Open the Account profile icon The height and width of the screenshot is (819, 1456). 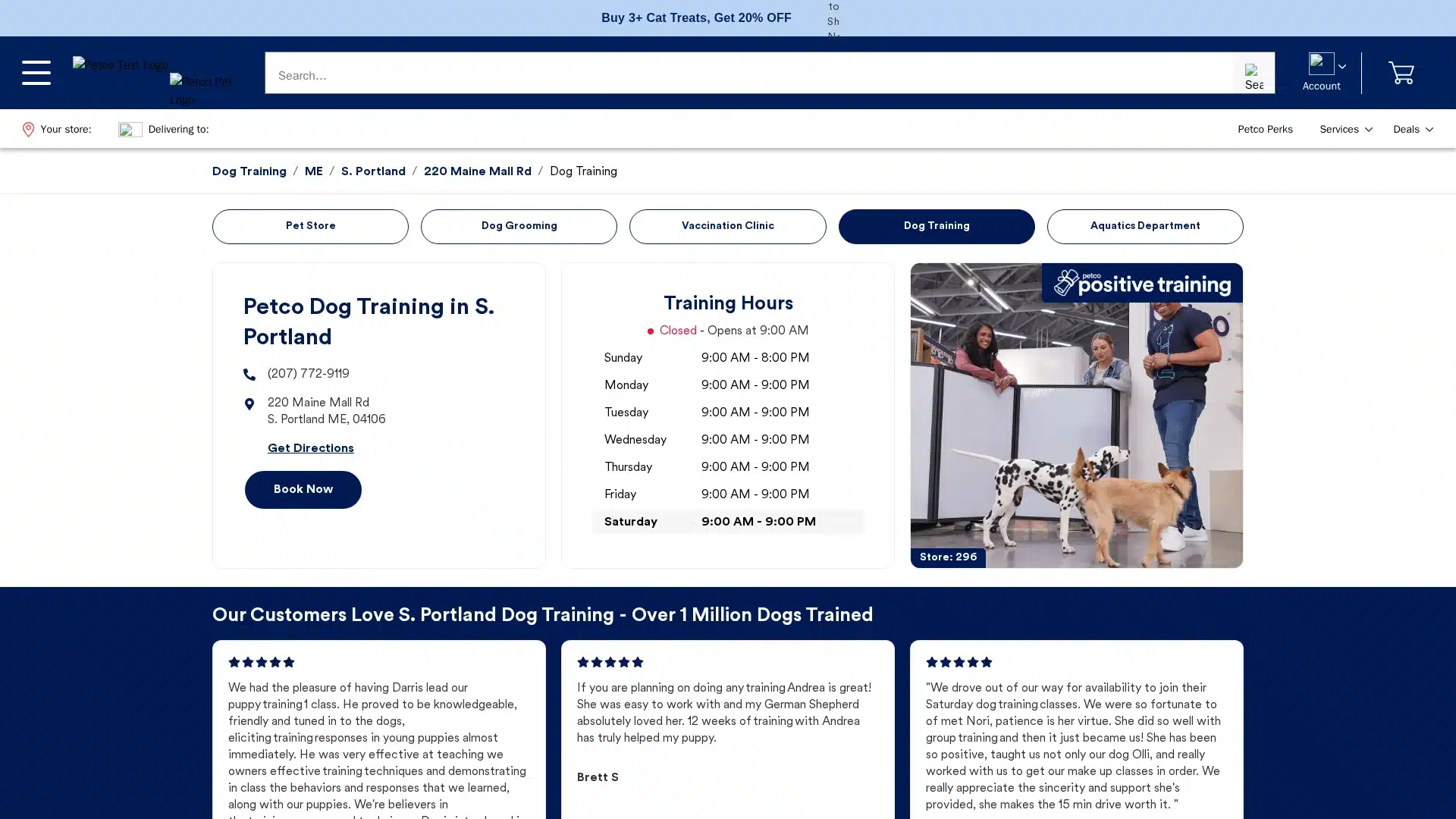pyautogui.click(x=1321, y=64)
